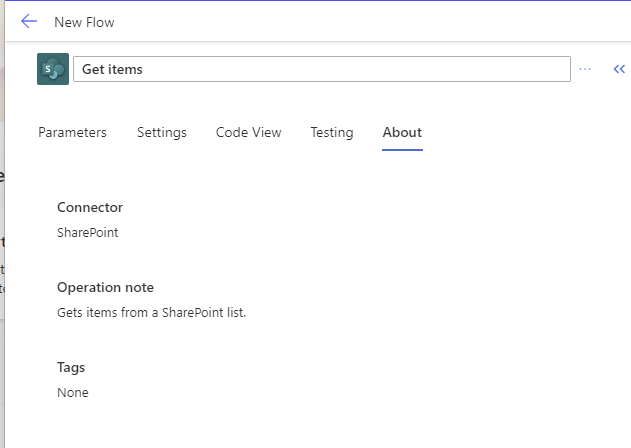Click the SharePoint connector icon

point(53,69)
